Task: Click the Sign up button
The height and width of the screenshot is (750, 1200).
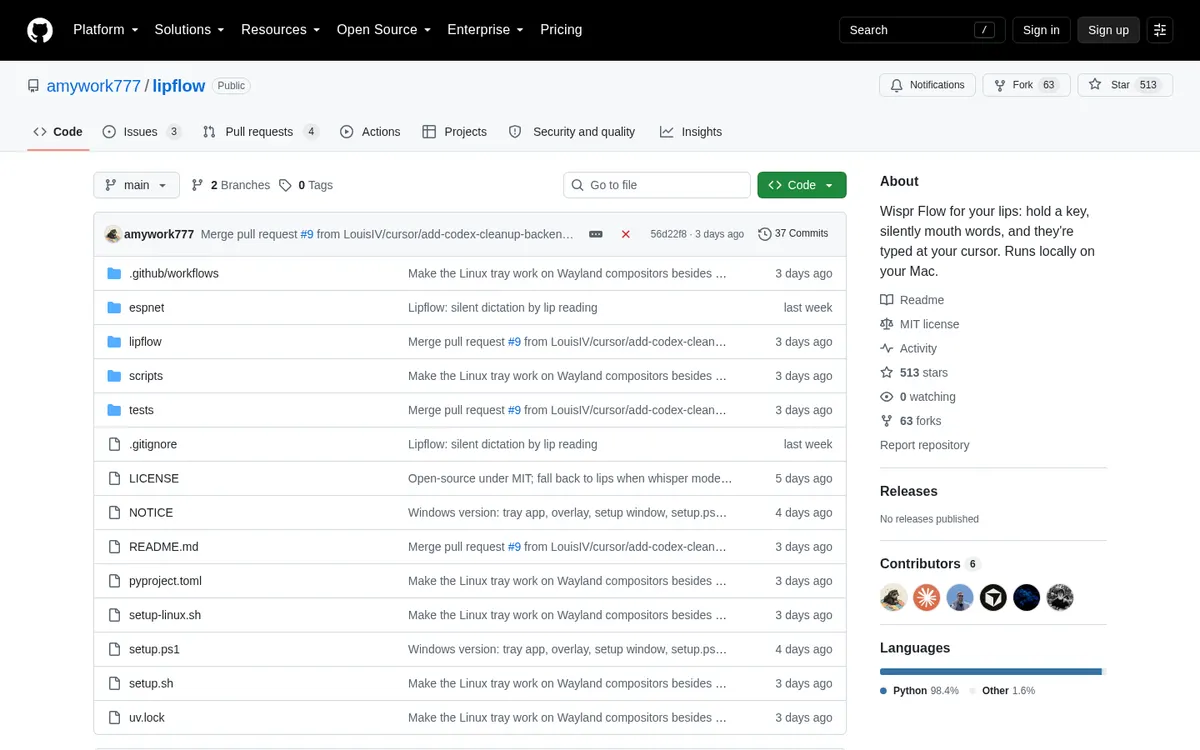Action: coord(1108,30)
